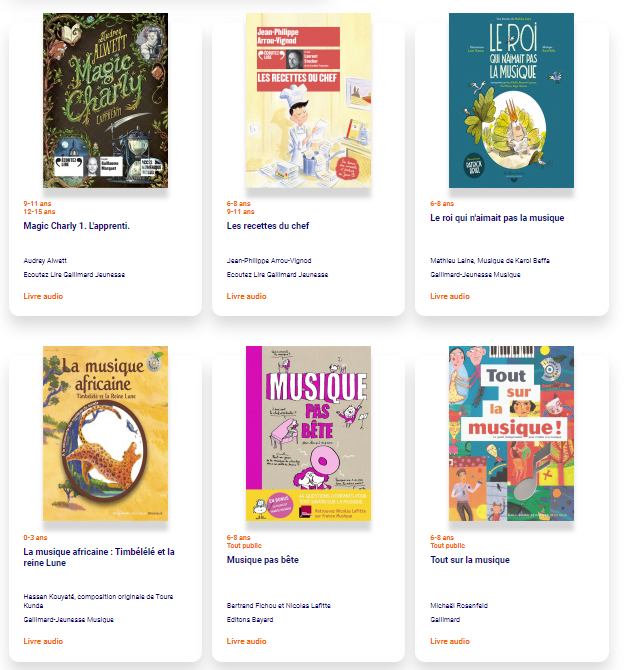Click author Jean-Philippe Arrou-Vignod
Screen dimensions: 629x670
point(269,261)
